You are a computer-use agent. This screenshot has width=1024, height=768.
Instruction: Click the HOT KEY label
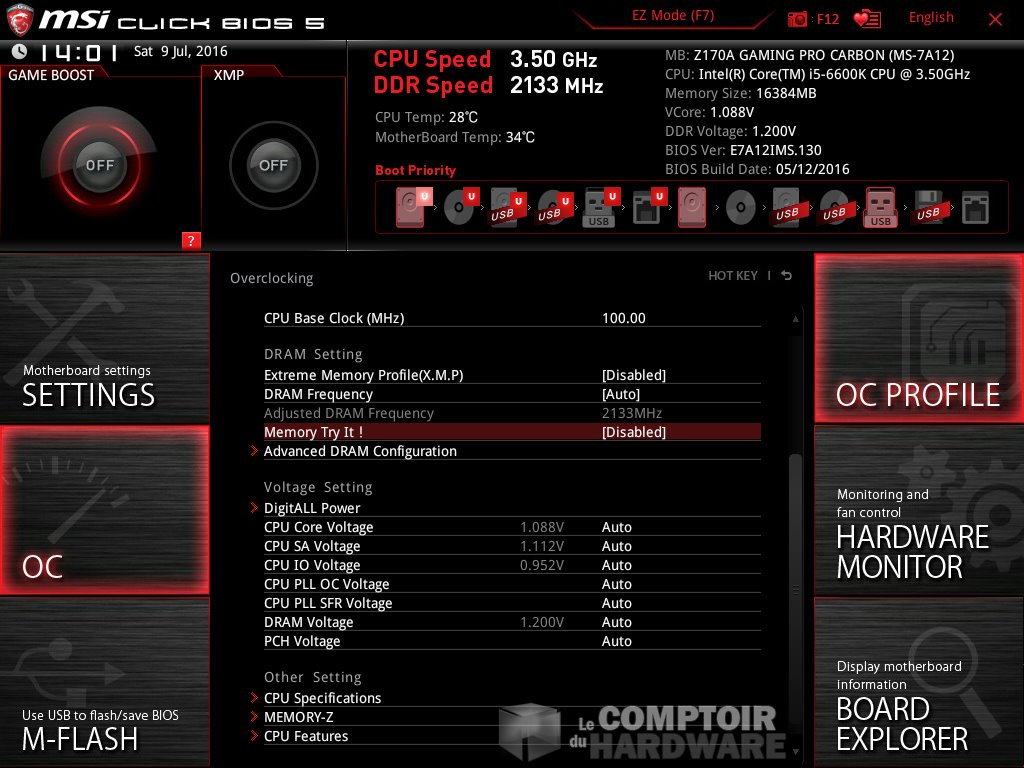click(733, 276)
